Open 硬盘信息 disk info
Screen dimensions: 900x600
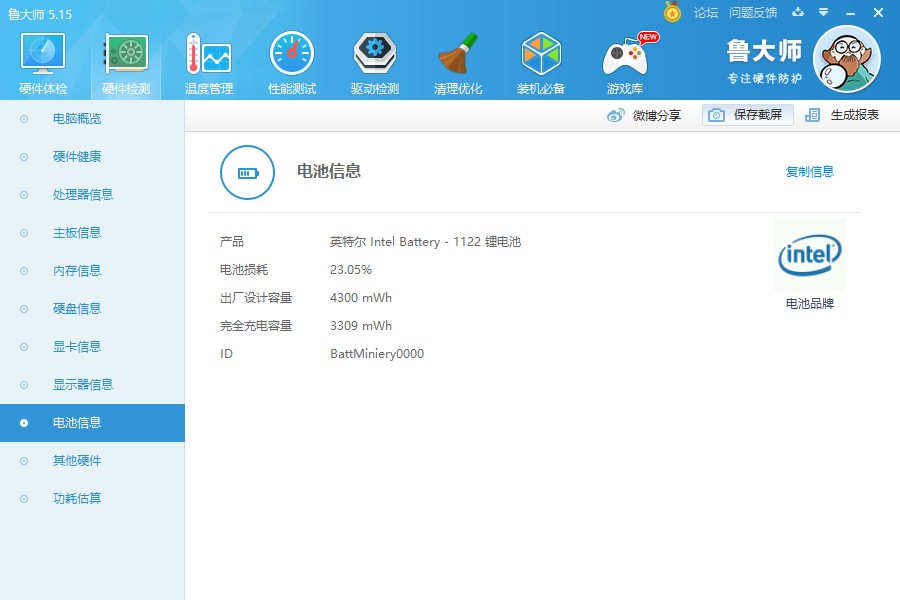click(x=77, y=308)
